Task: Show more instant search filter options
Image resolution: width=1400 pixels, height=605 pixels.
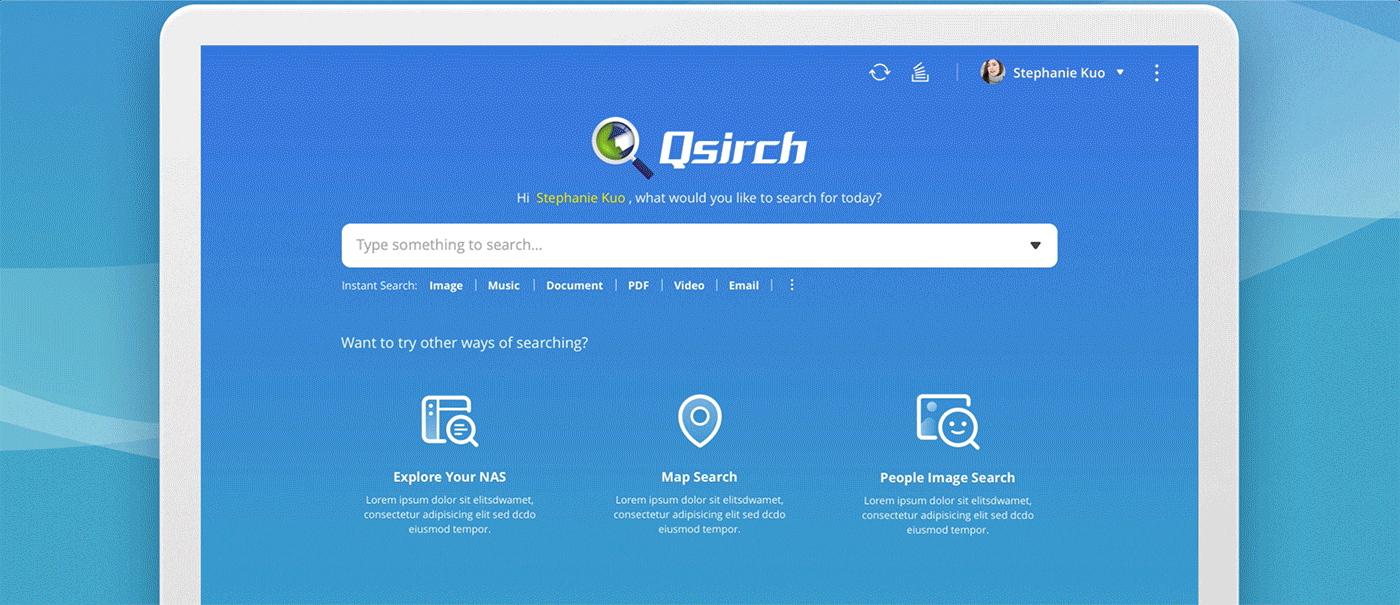Action: coord(792,285)
